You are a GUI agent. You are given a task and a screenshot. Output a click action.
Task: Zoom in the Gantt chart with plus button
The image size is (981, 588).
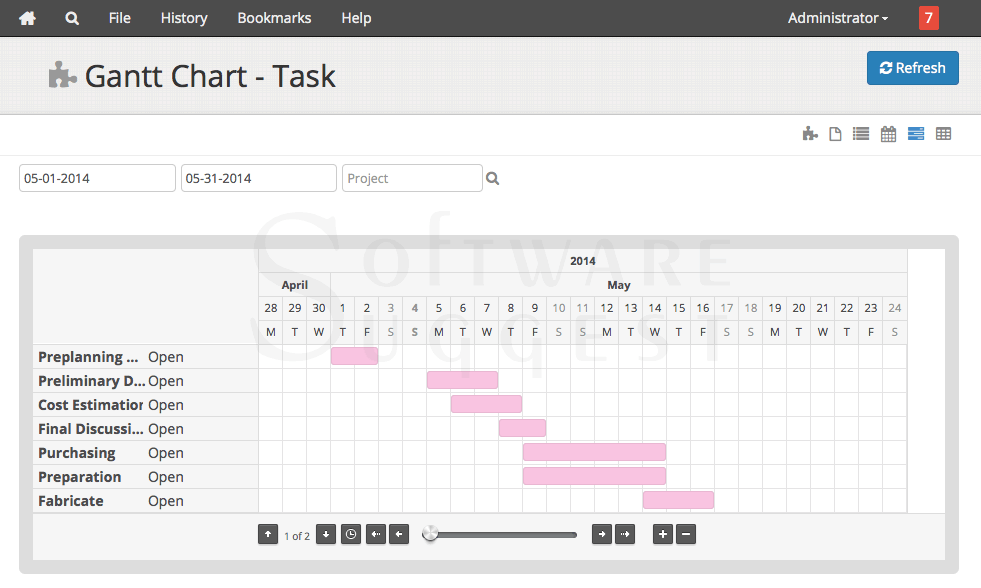click(662, 535)
